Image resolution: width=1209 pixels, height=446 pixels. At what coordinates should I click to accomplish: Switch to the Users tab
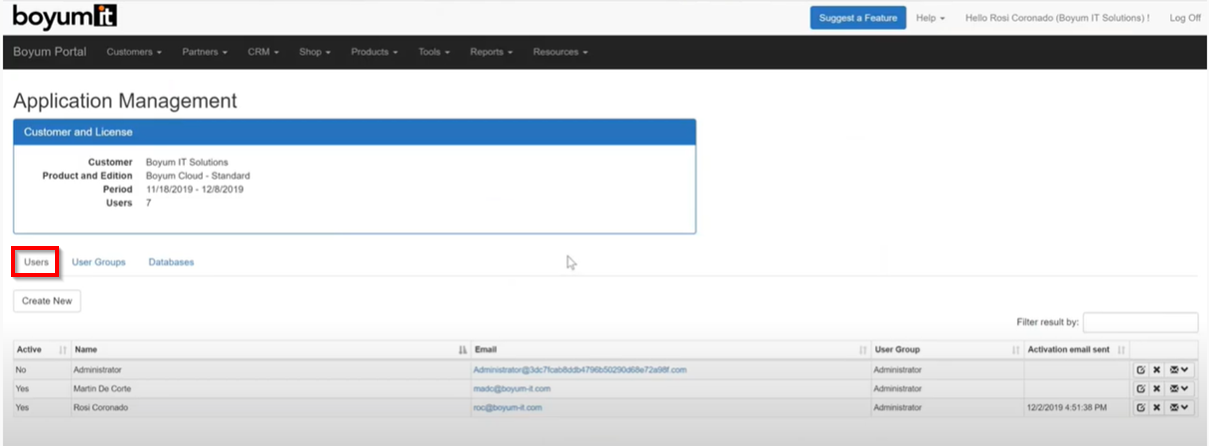(36, 262)
